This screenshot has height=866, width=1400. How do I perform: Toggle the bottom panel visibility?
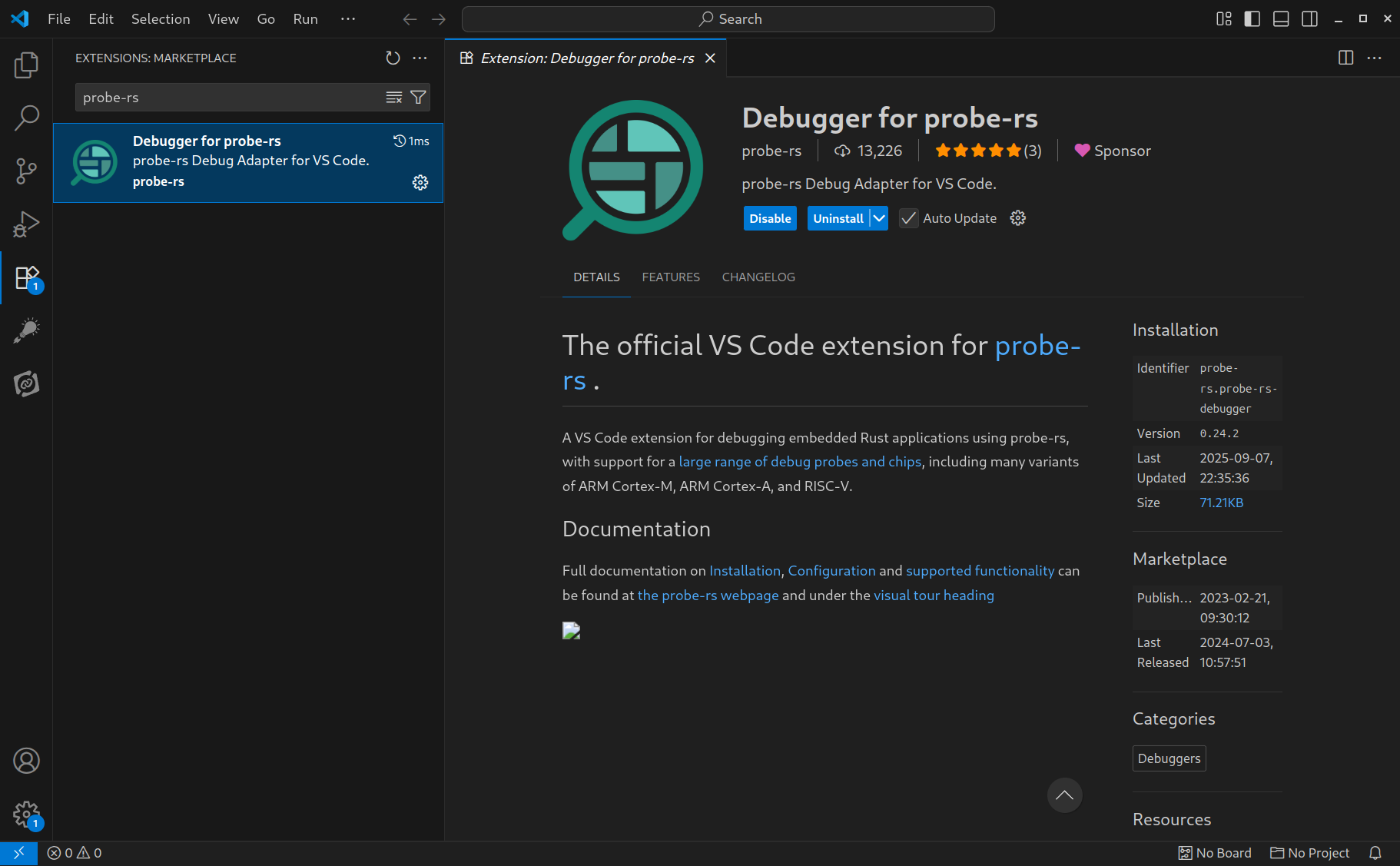pos(1281,19)
